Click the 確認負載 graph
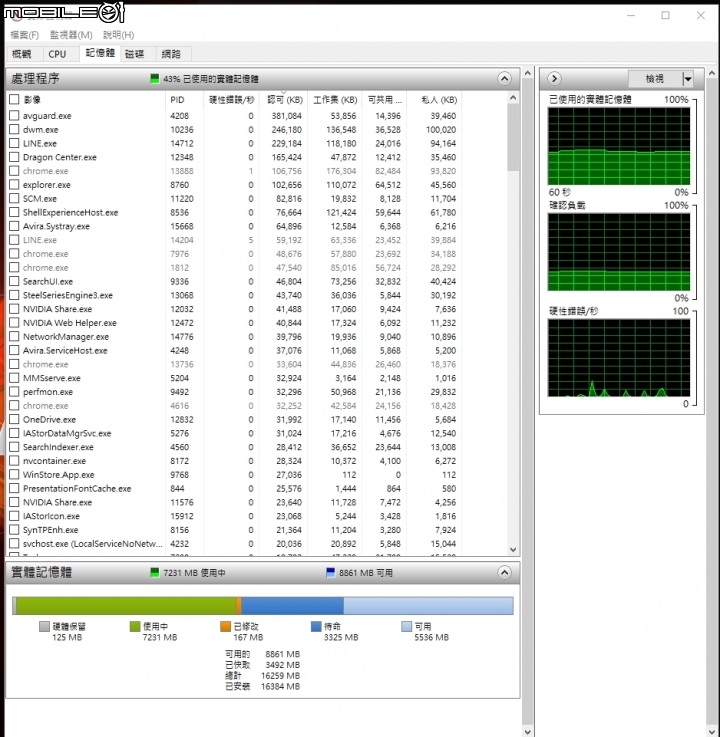 (619, 252)
